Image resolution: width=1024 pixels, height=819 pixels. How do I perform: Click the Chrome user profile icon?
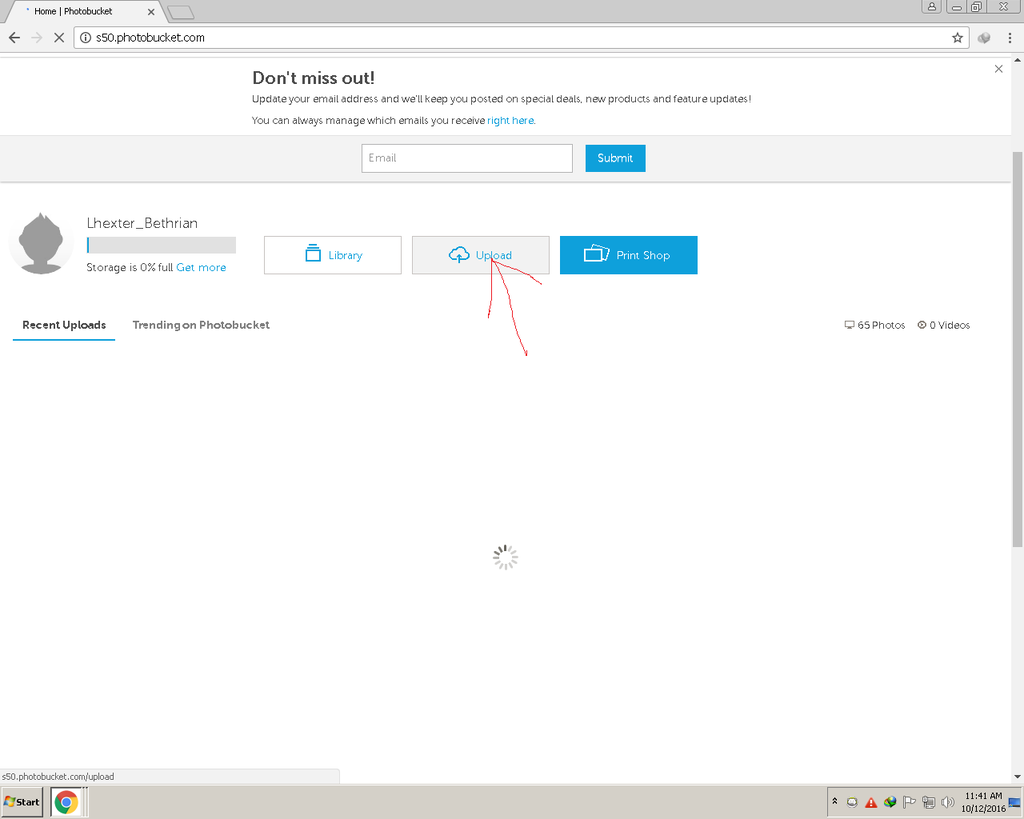pyautogui.click(x=932, y=7)
